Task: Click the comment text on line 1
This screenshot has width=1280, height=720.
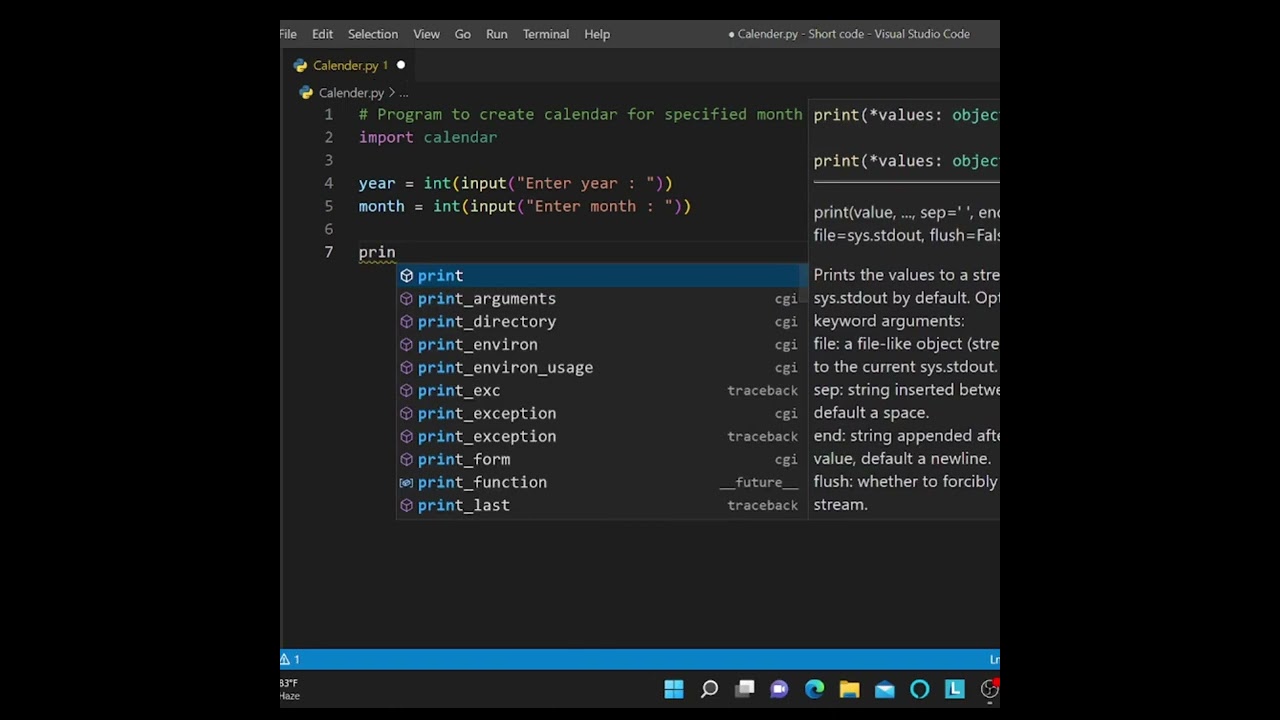Action: 581,114
